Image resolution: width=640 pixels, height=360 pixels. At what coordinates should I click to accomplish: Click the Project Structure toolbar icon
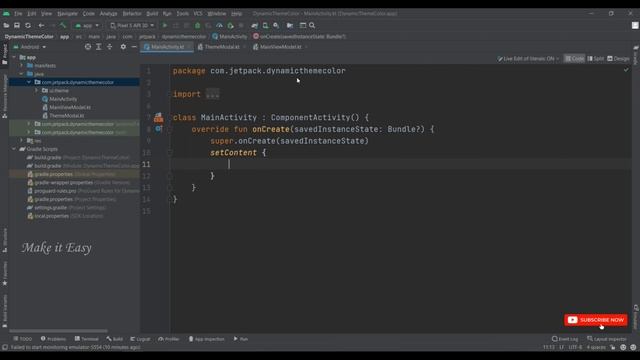(x=290, y=25)
